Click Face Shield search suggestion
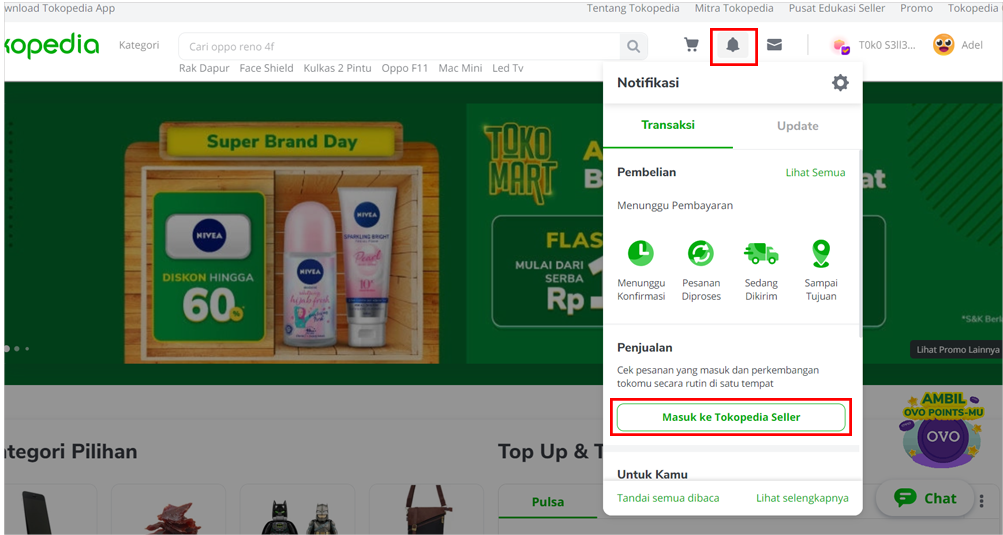This screenshot has height=535, width=1003. point(266,68)
